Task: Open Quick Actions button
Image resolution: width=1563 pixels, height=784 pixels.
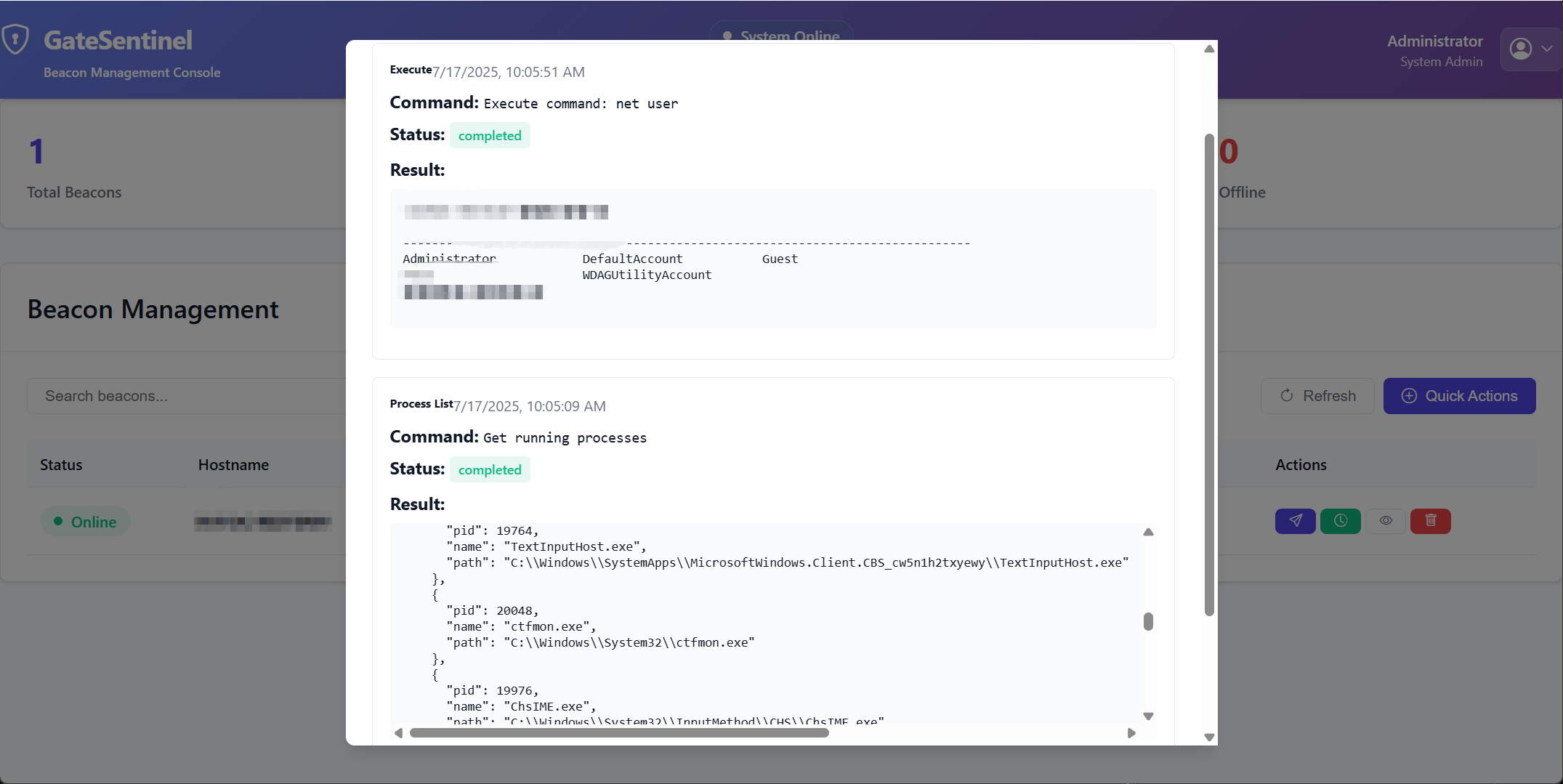Action: 1459,396
